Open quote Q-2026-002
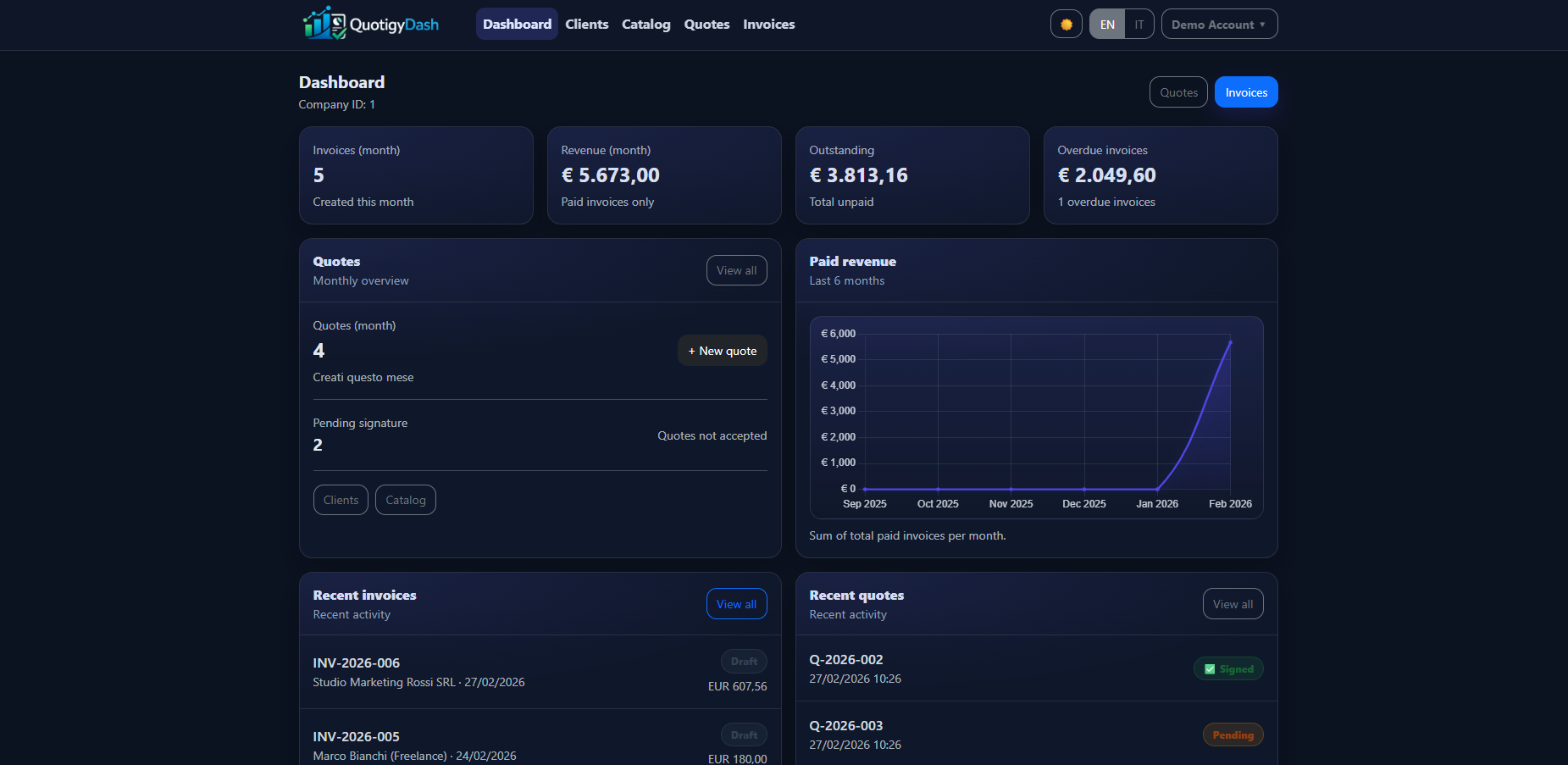 pyautogui.click(x=1036, y=668)
